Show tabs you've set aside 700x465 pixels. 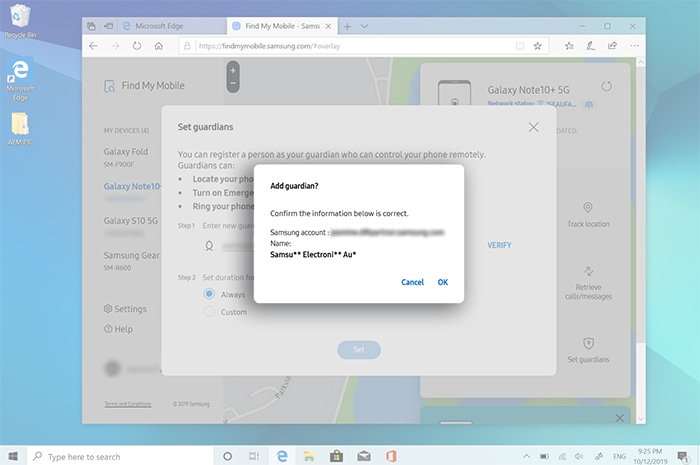92,26
